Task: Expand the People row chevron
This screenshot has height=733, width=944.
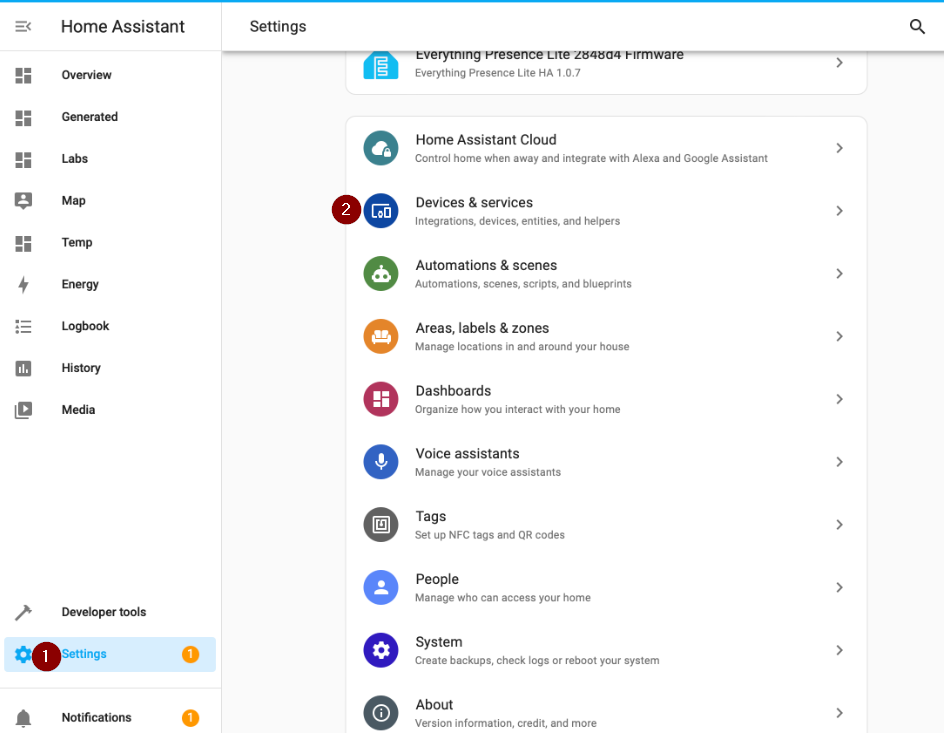Action: click(839, 588)
